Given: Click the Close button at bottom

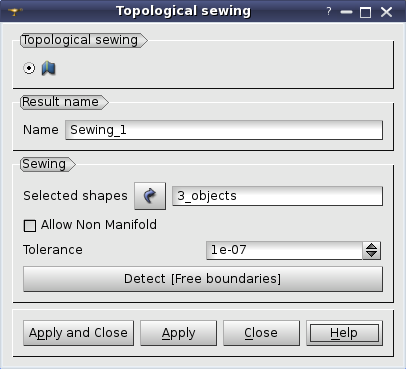Looking at the screenshot, I should tap(261, 333).
